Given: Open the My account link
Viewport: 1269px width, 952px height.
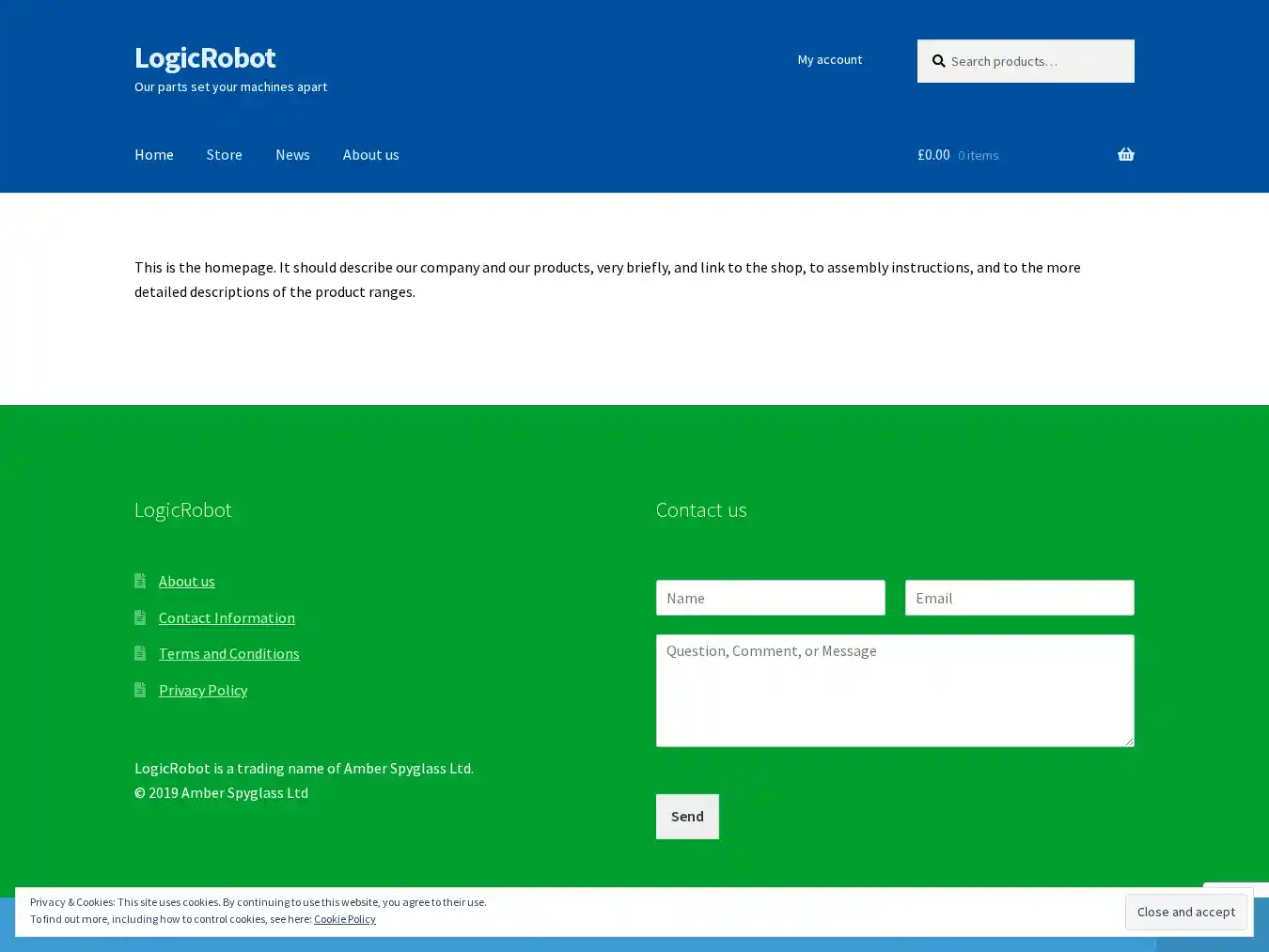Looking at the screenshot, I should pos(829,59).
